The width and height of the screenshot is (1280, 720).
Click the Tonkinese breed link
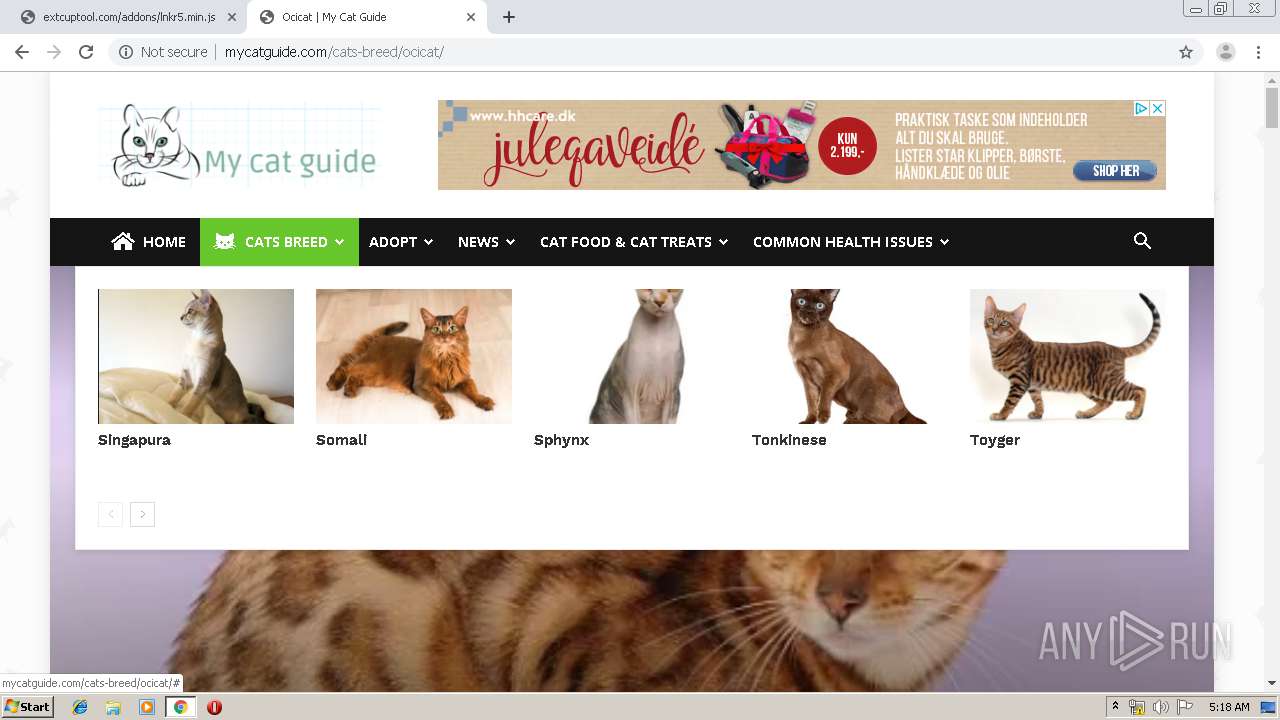click(x=789, y=440)
